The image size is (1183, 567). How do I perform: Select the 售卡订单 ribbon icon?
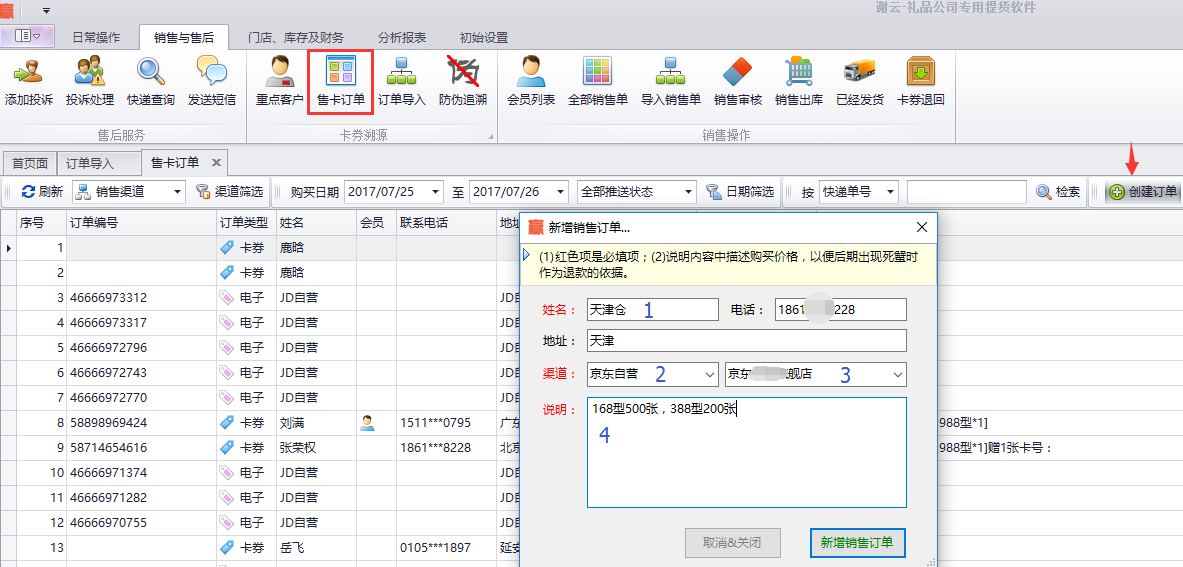click(x=340, y=81)
